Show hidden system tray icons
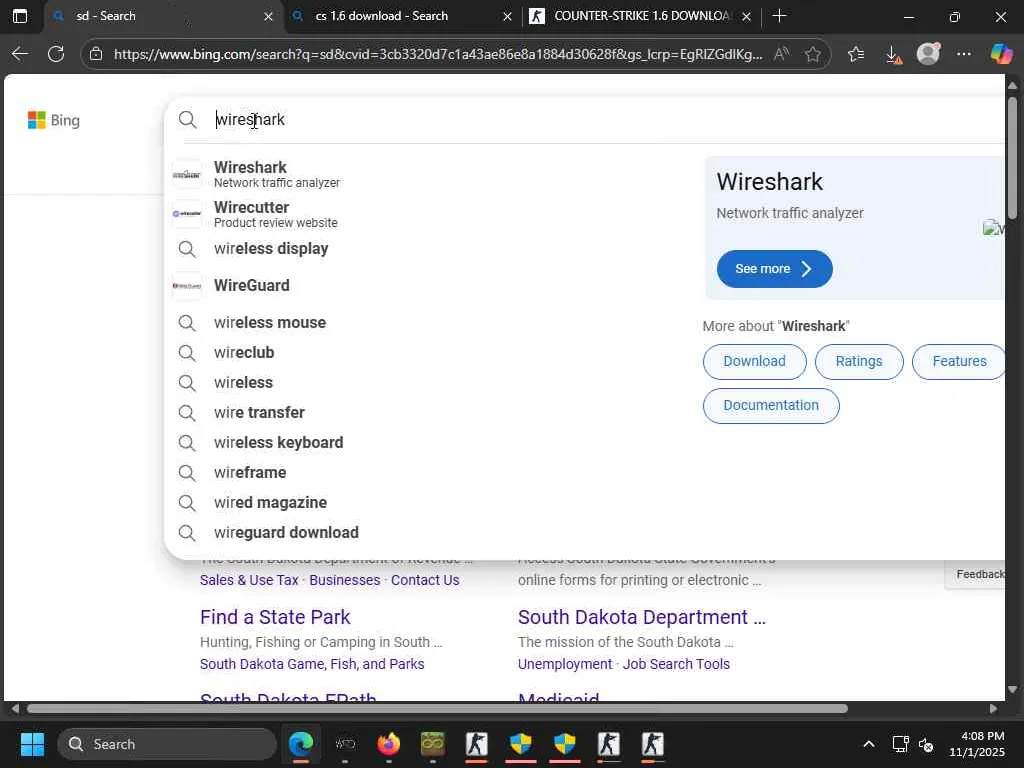The width and height of the screenshot is (1024, 768). click(869, 744)
